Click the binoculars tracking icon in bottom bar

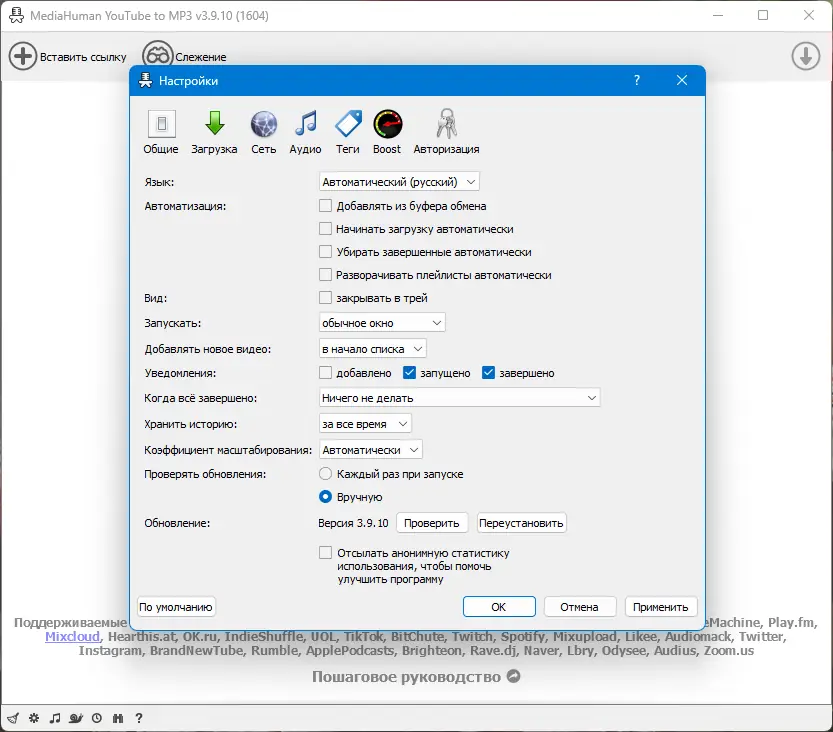click(118, 718)
